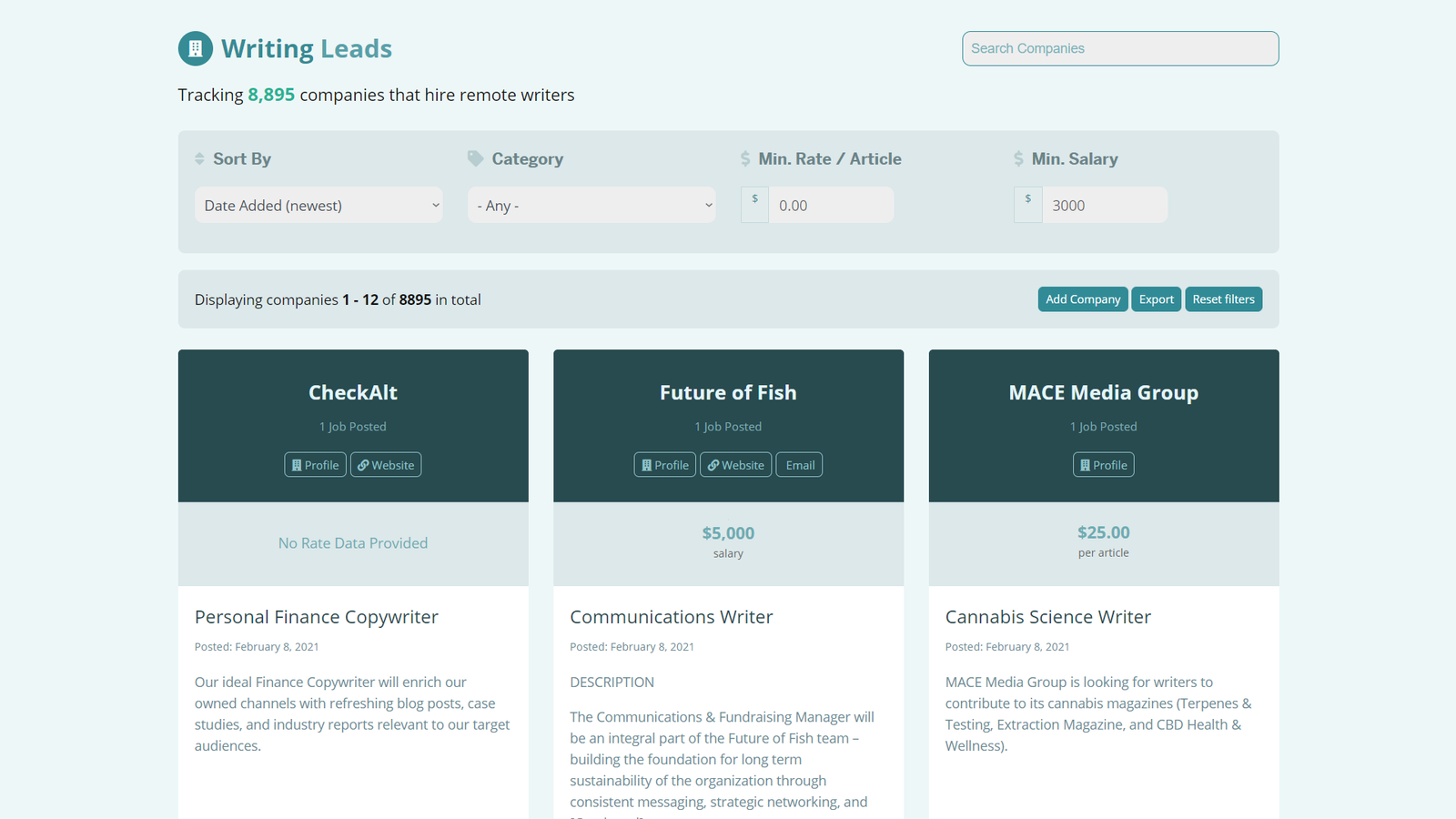The height and width of the screenshot is (819, 1456).
Task: Click the chain link icon in Future of Fish's Website button
Action: tap(713, 465)
